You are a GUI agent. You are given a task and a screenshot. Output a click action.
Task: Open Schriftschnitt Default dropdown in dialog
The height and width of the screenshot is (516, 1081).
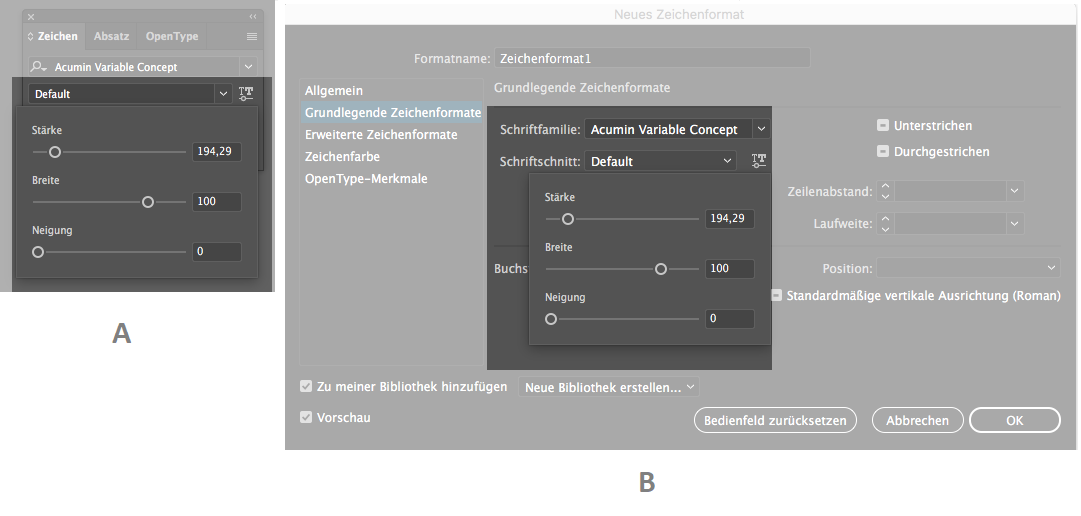tap(660, 161)
